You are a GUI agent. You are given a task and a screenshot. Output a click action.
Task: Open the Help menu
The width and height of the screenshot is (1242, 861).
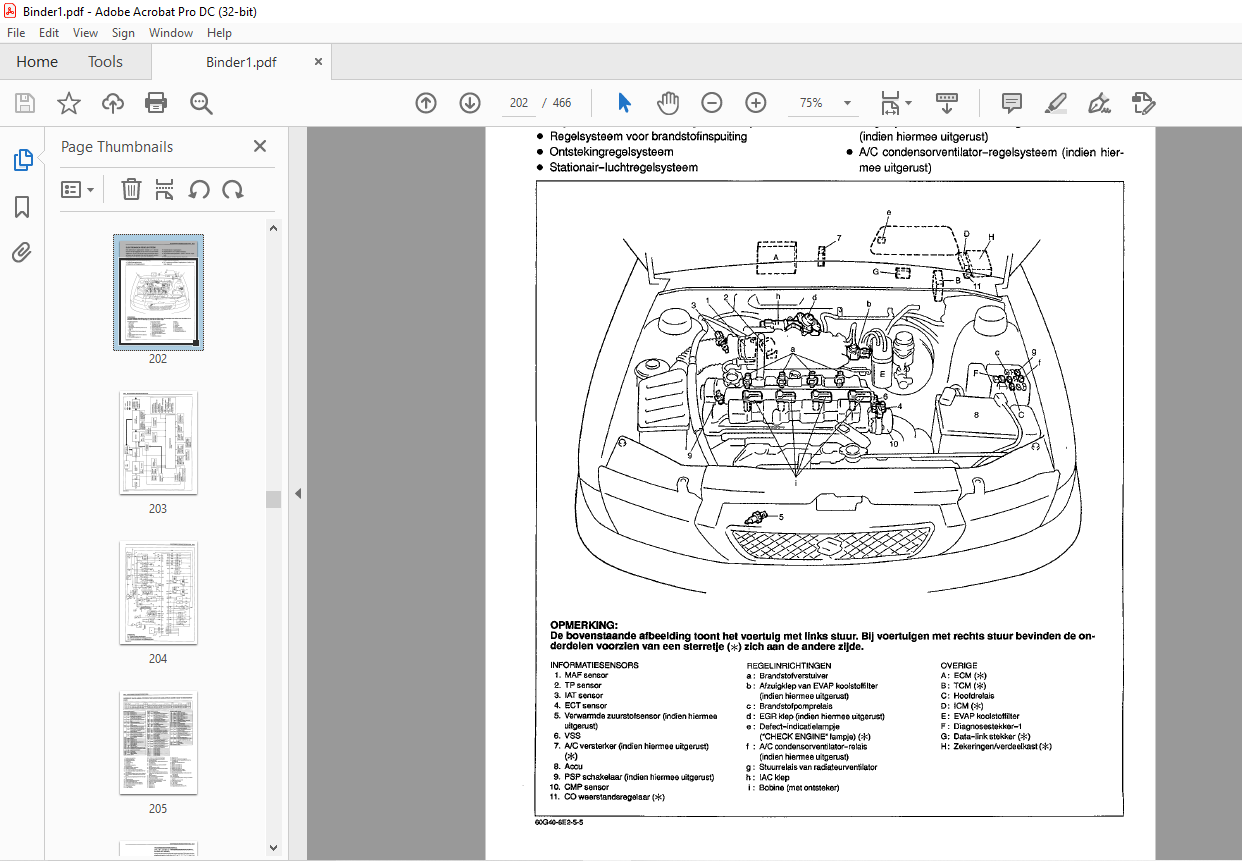point(219,33)
